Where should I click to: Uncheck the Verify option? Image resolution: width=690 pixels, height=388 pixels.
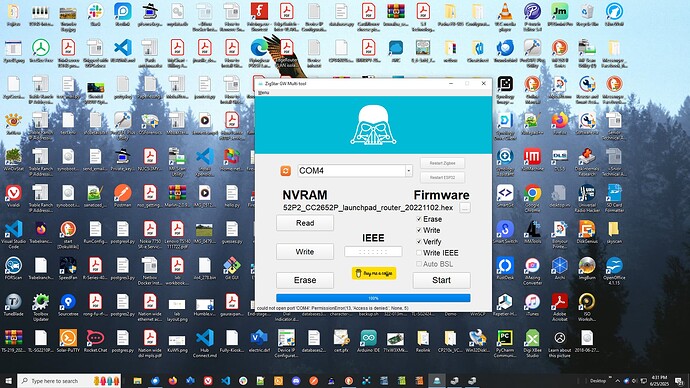pos(419,242)
